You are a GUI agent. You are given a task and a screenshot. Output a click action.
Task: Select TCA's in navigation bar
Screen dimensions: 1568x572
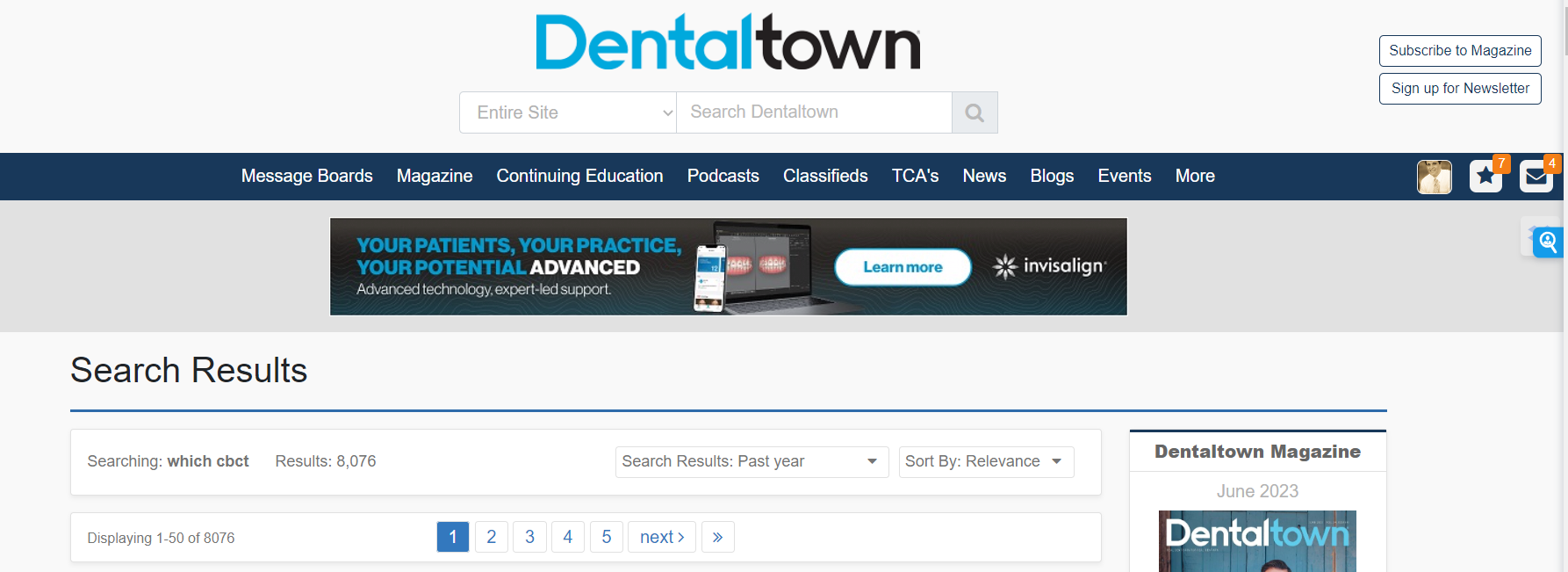pos(915,176)
